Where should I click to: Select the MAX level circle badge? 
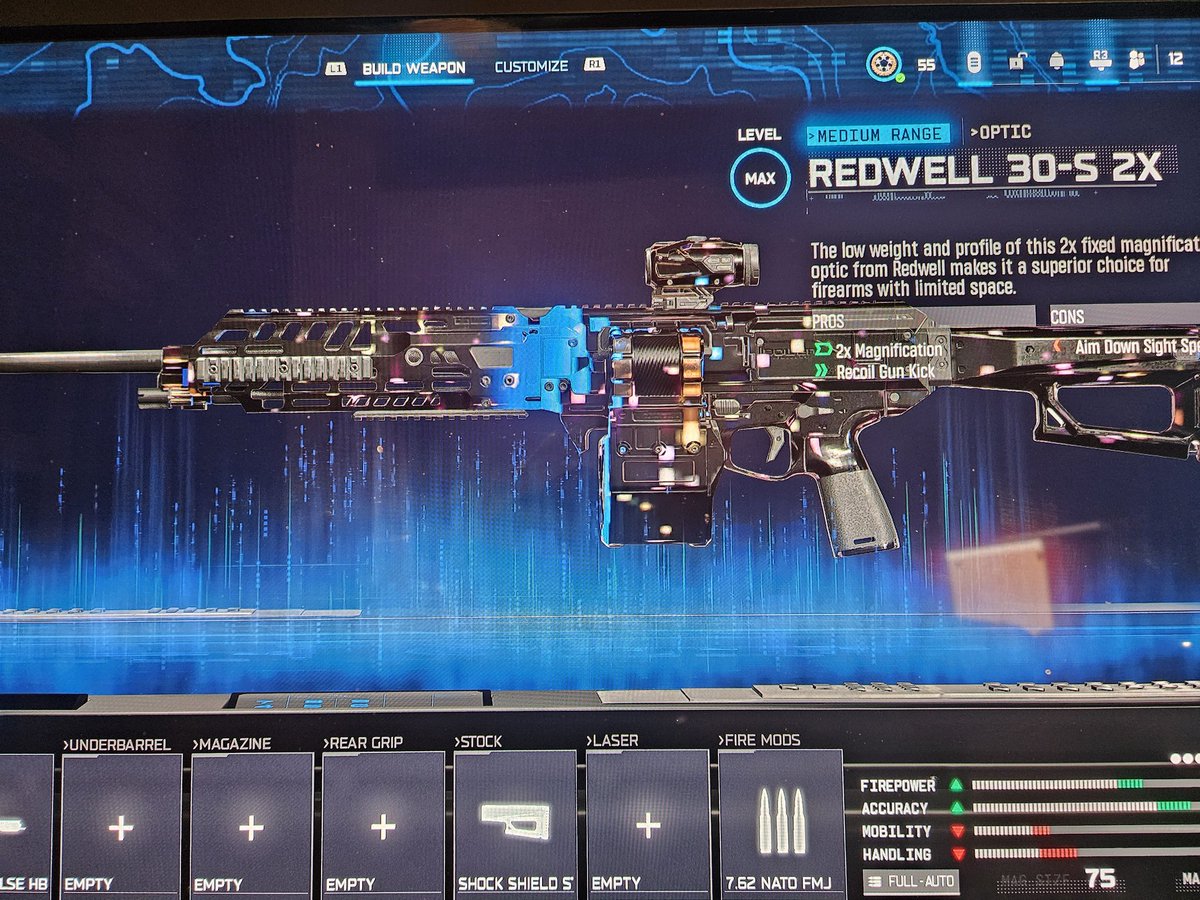click(760, 179)
